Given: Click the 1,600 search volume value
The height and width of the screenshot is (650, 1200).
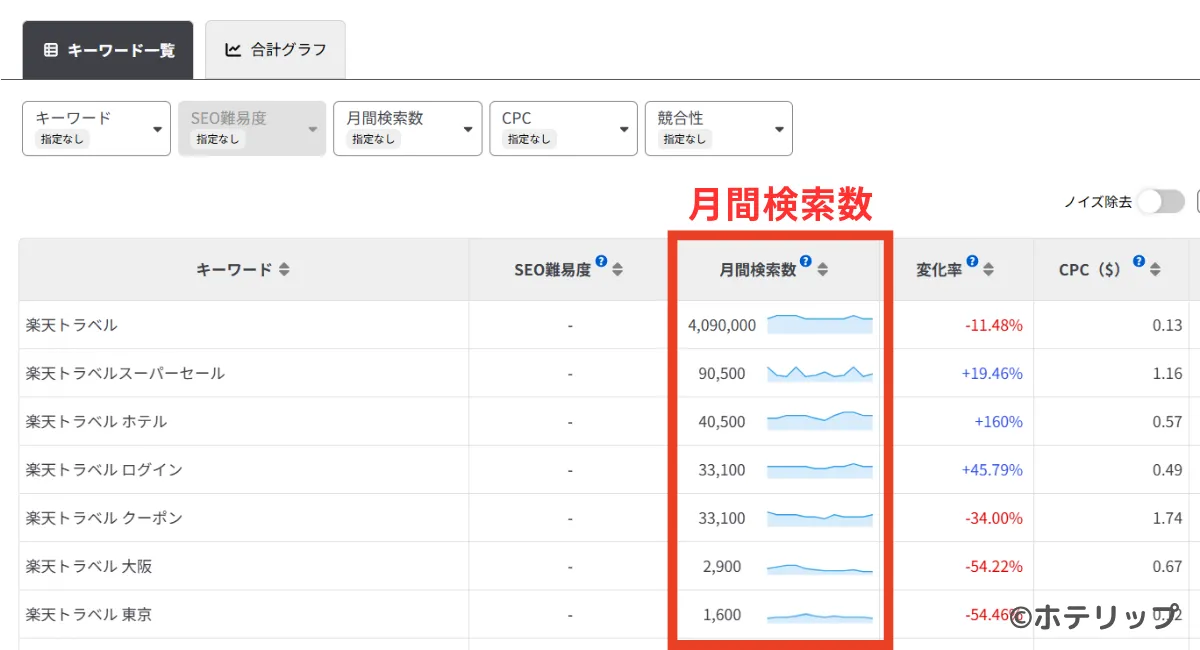Looking at the screenshot, I should click(722, 614).
